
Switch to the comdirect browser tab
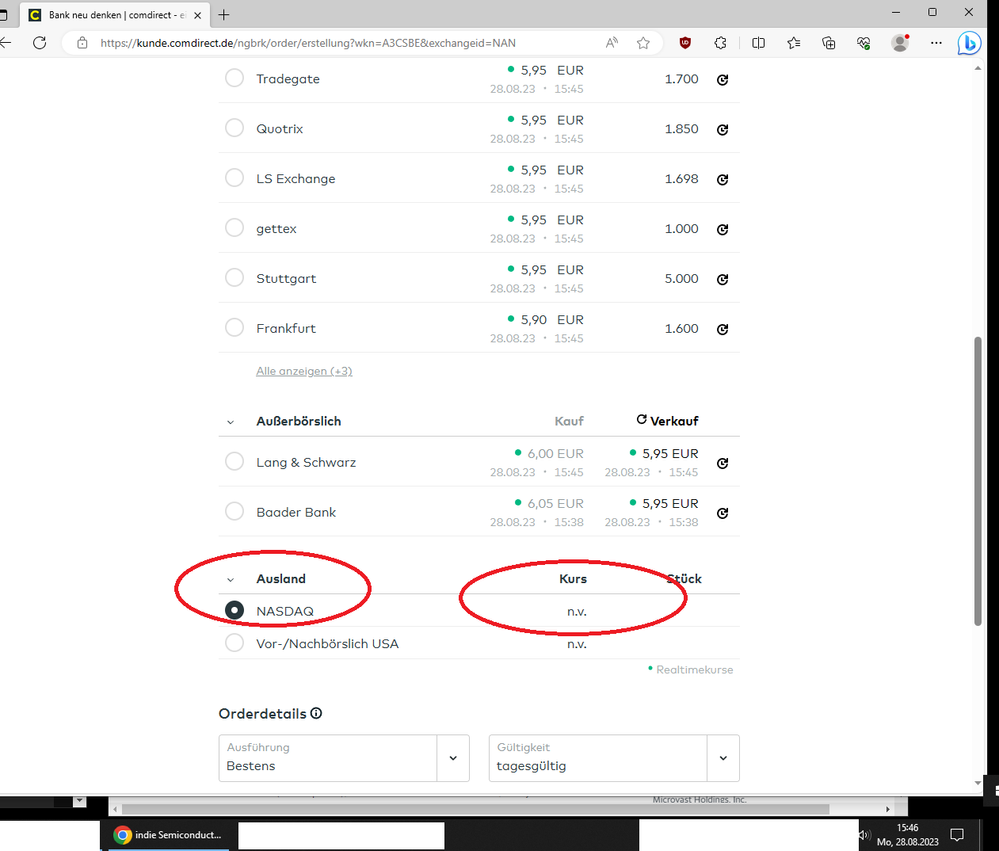[115, 15]
